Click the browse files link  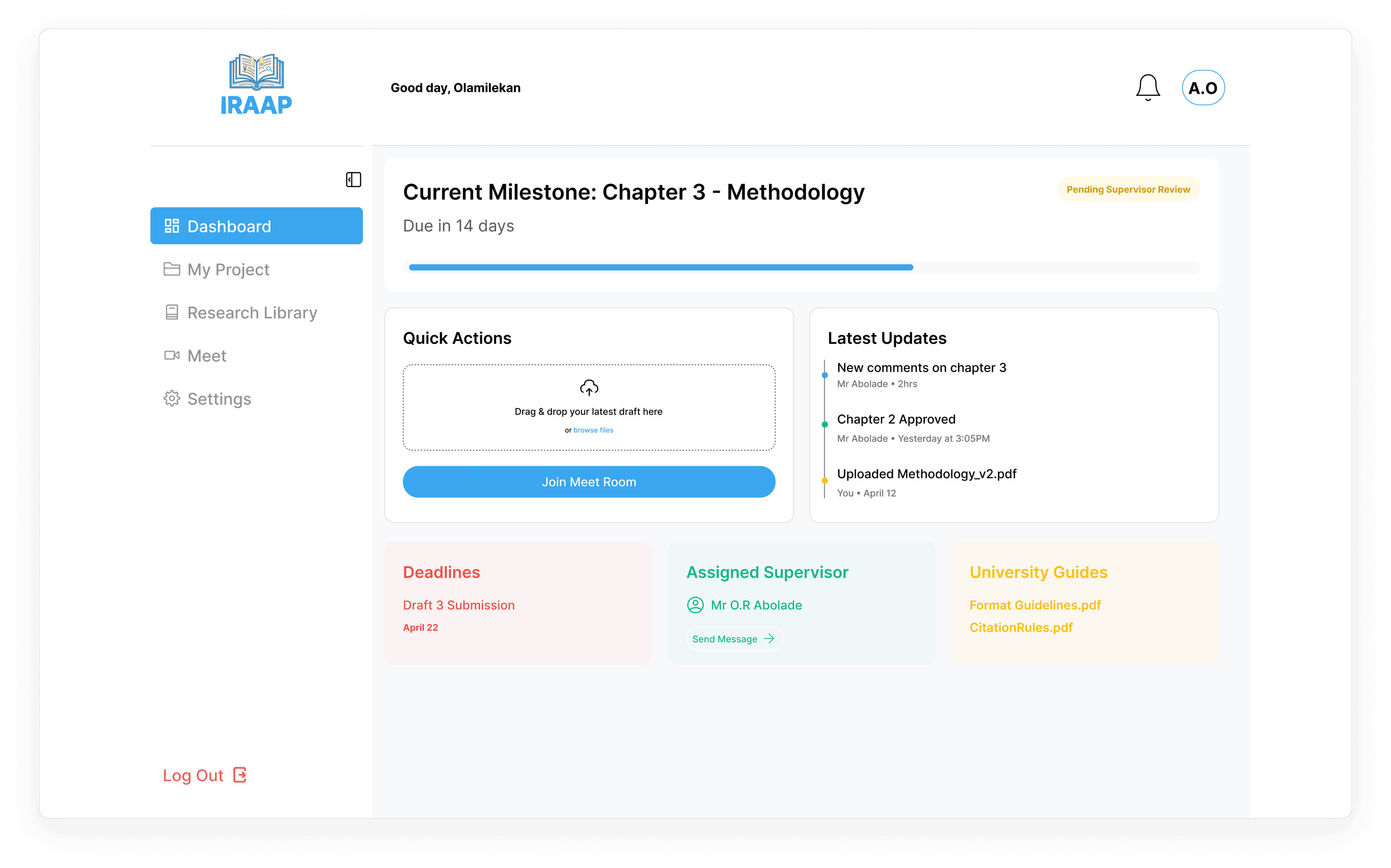[x=593, y=430]
